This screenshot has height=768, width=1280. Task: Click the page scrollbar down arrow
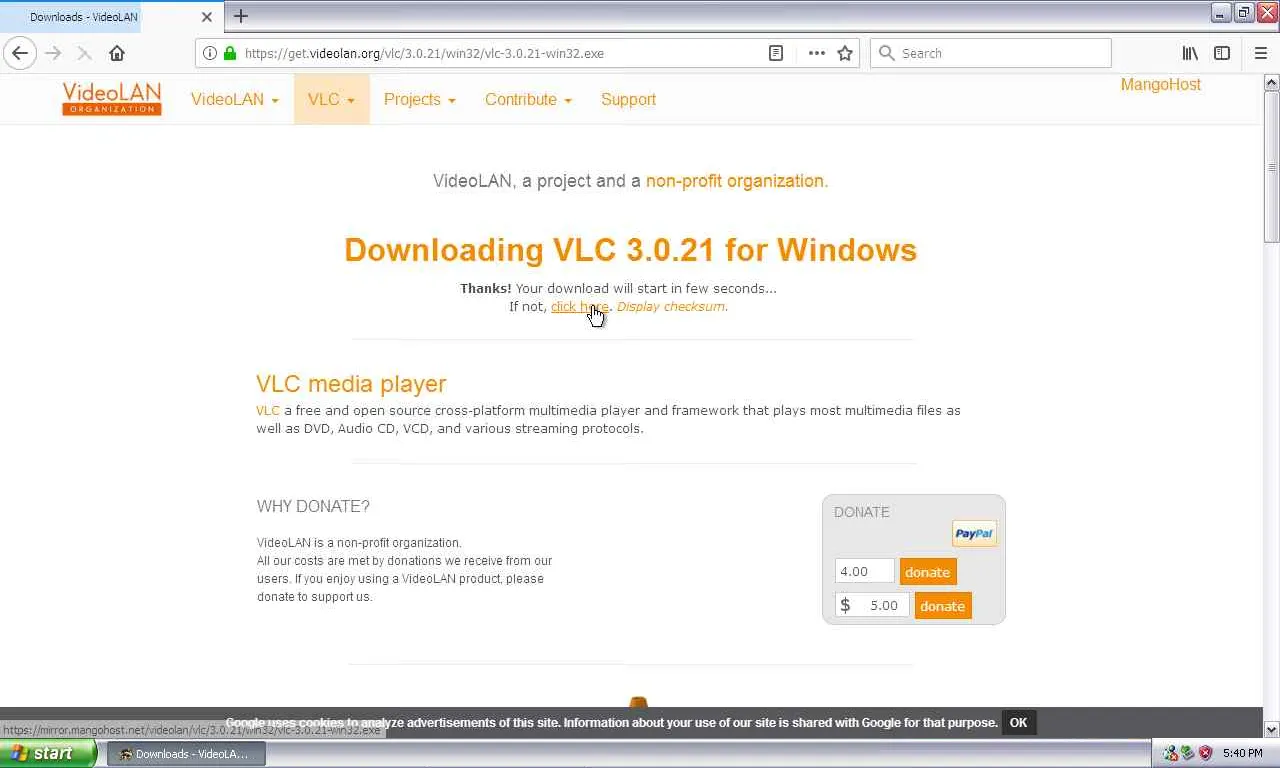click(x=1272, y=730)
